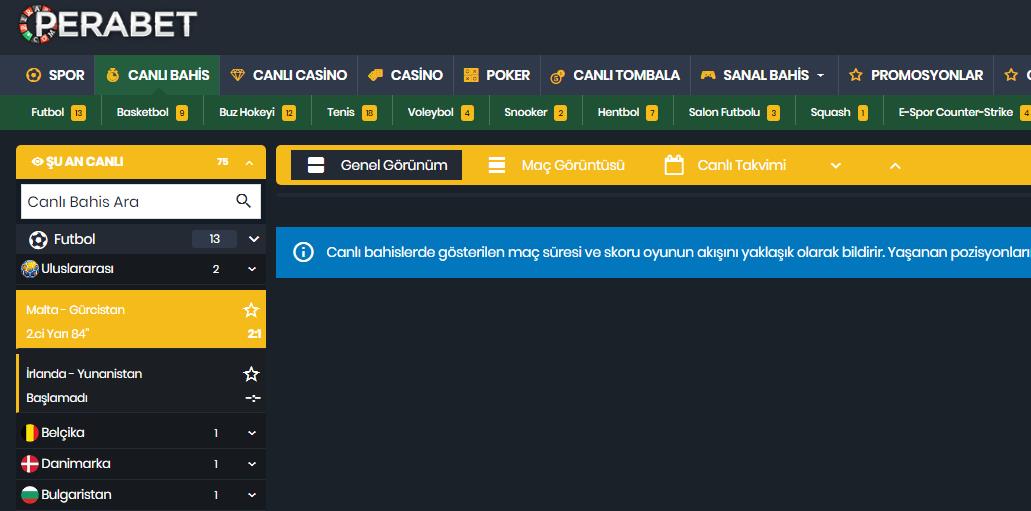Switch to Maç Görüntüsü view
Screen dimensions: 1031x511
[x=556, y=165]
